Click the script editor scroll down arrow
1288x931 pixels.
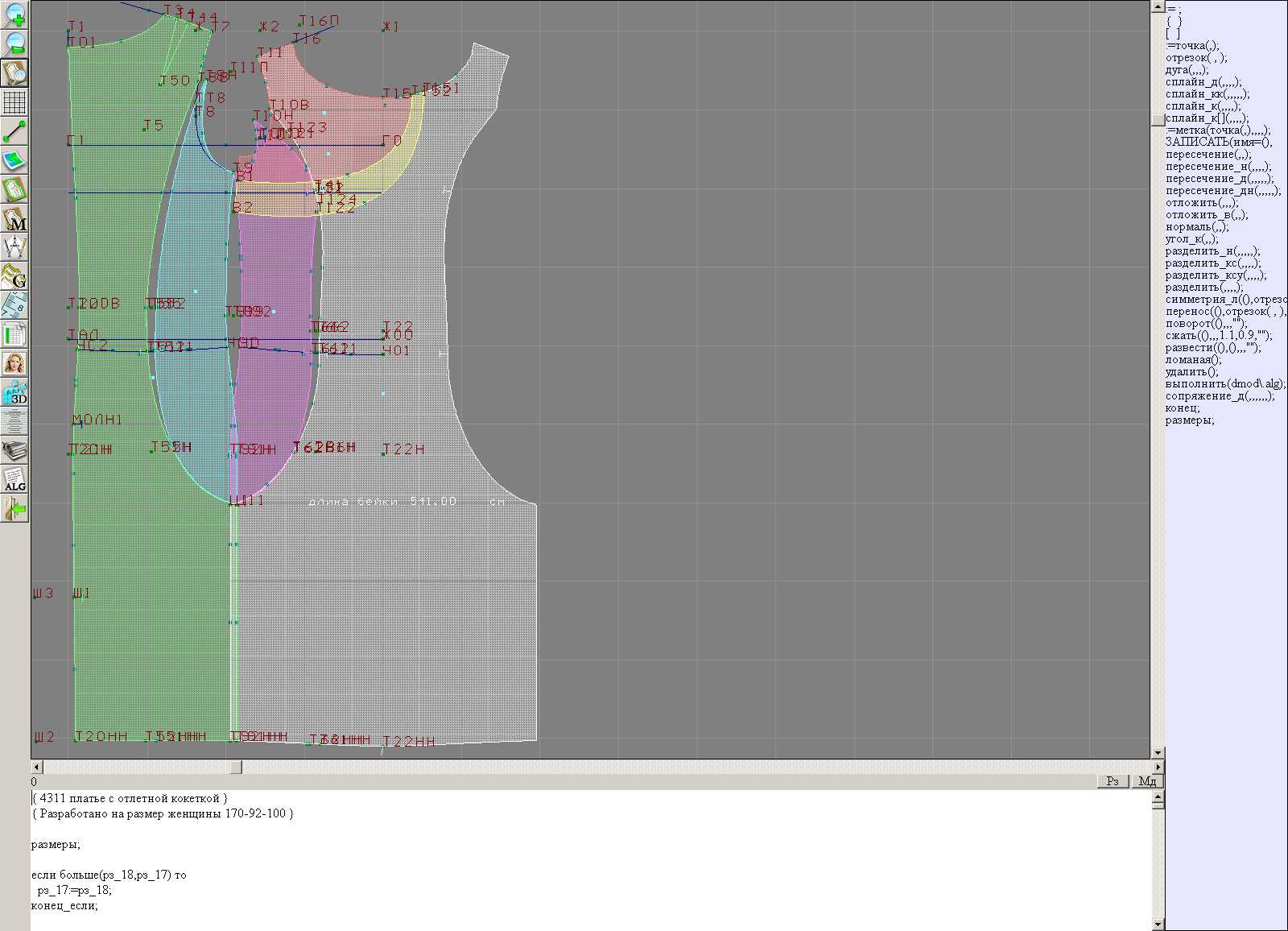click(1158, 924)
